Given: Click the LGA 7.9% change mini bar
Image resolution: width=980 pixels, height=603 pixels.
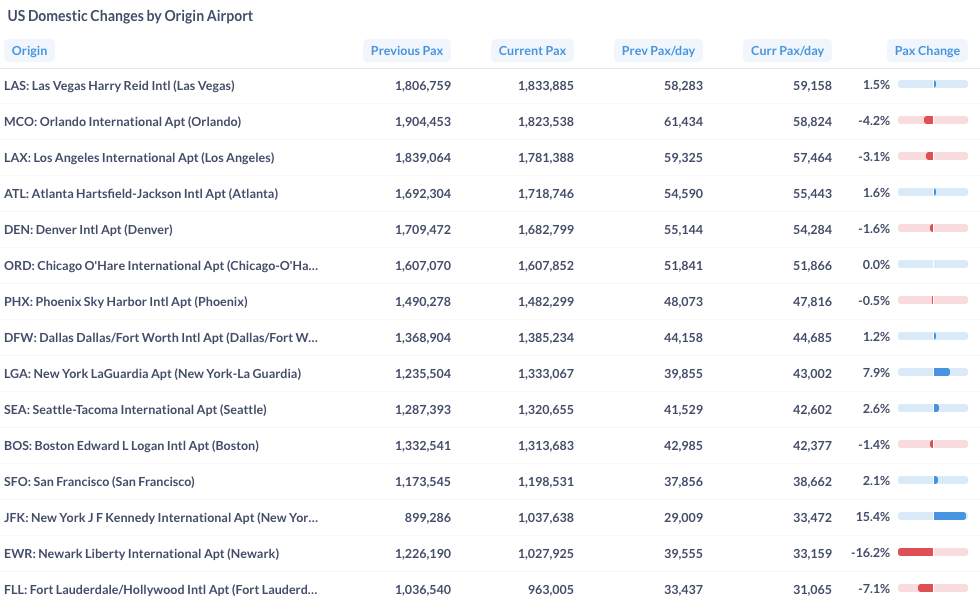Looking at the screenshot, I should click(x=933, y=372).
